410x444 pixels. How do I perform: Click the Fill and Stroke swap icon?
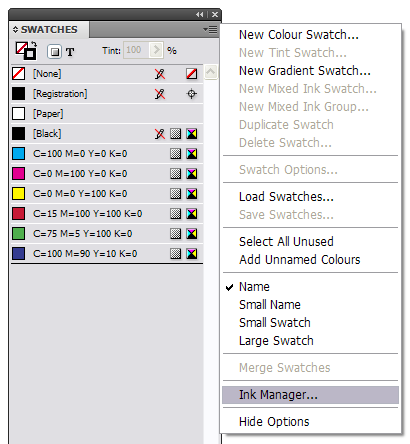coord(34,44)
